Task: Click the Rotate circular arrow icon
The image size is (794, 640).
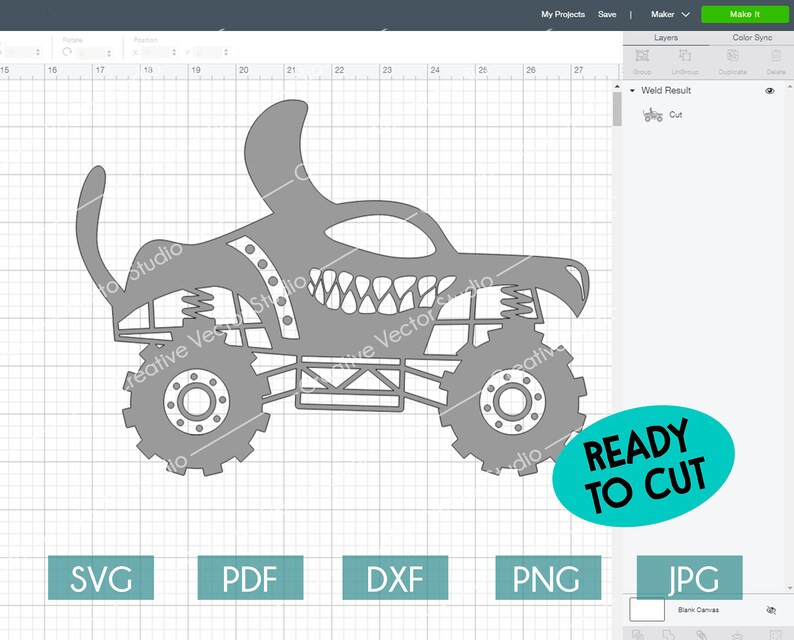Action: [67, 52]
